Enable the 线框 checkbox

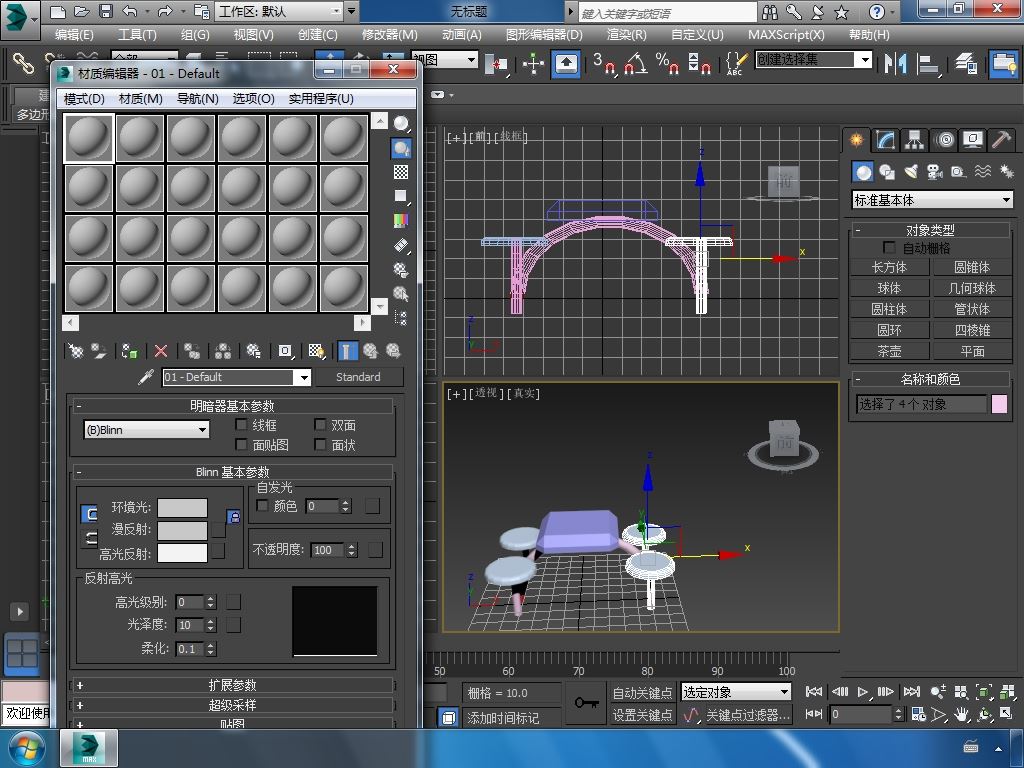(241, 424)
